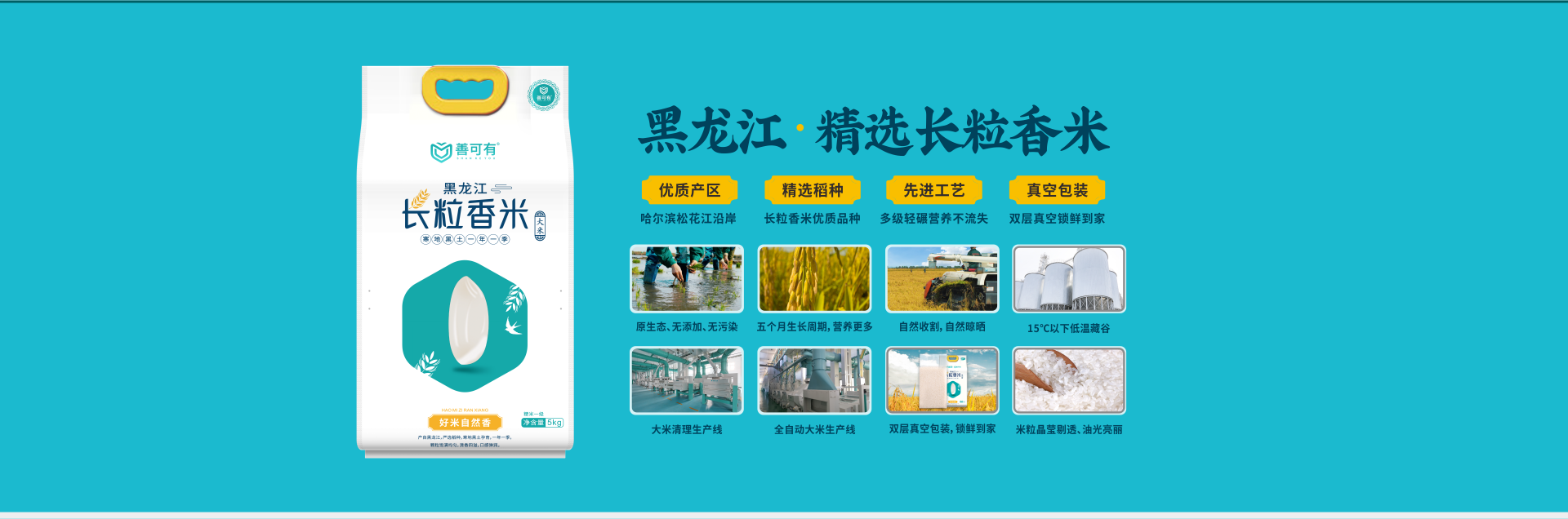The image size is (1568, 519).
Task: Select the 真空包装 yellow badge
Action: [x=1057, y=190]
